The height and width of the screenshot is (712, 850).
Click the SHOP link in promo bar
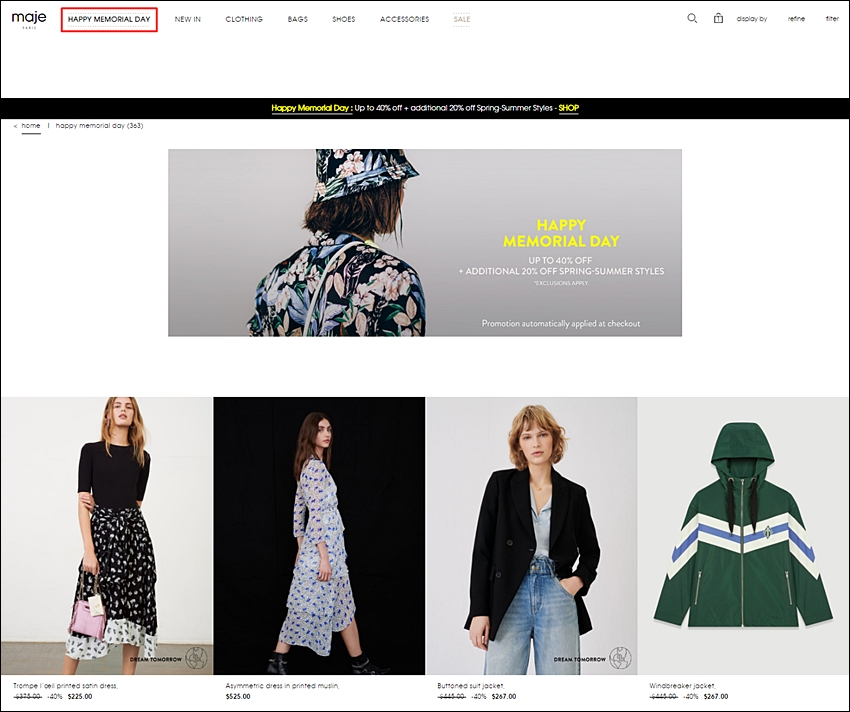[x=569, y=108]
